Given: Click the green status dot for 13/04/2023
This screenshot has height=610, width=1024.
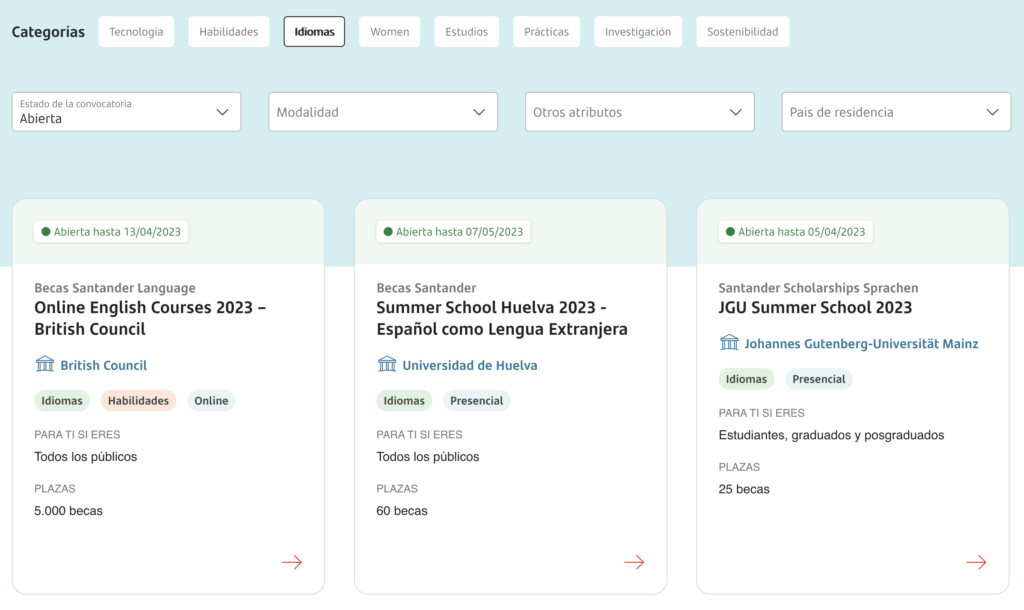Looking at the screenshot, I should [x=46, y=231].
